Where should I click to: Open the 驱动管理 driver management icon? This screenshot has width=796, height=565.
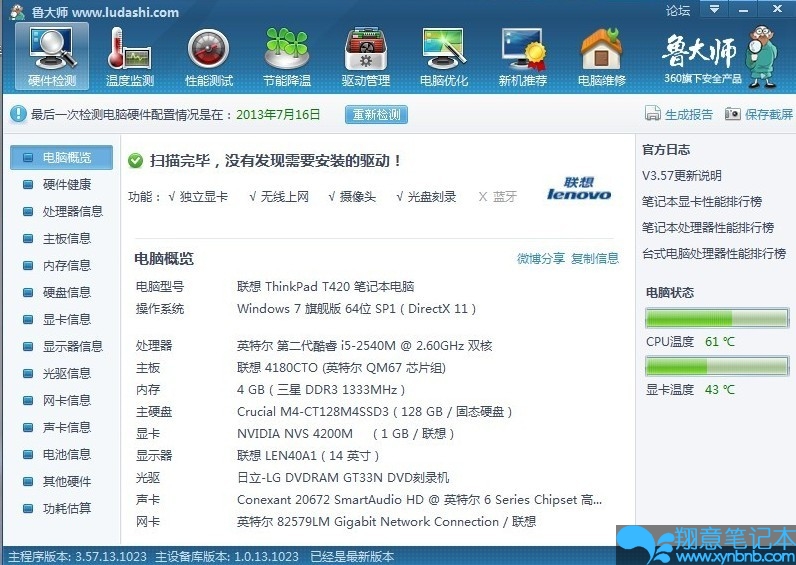click(x=366, y=56)
